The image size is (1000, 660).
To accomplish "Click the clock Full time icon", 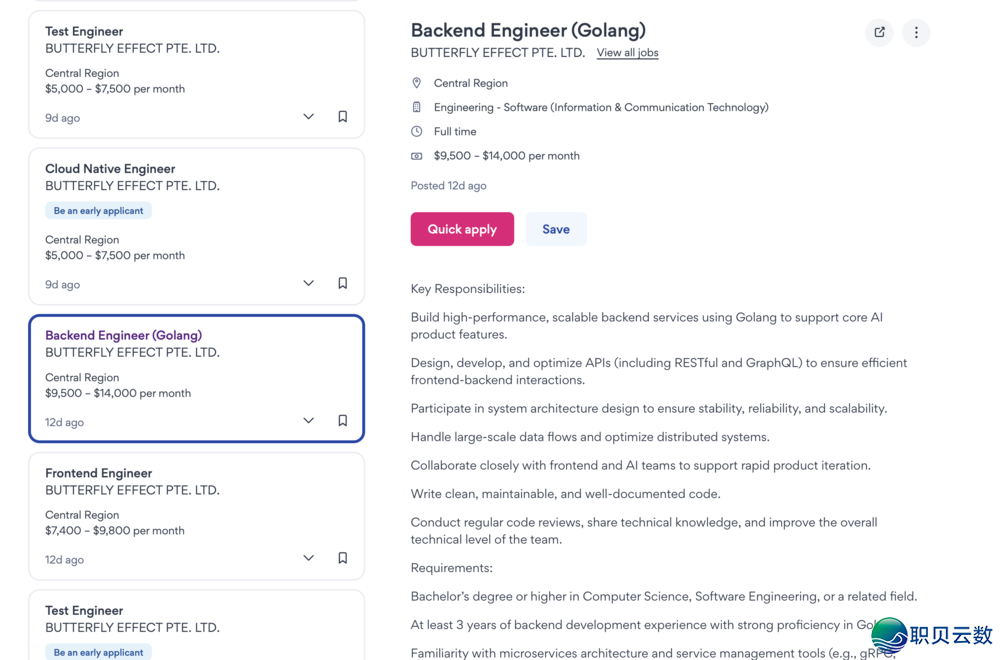I will click(x=416, y=131).
